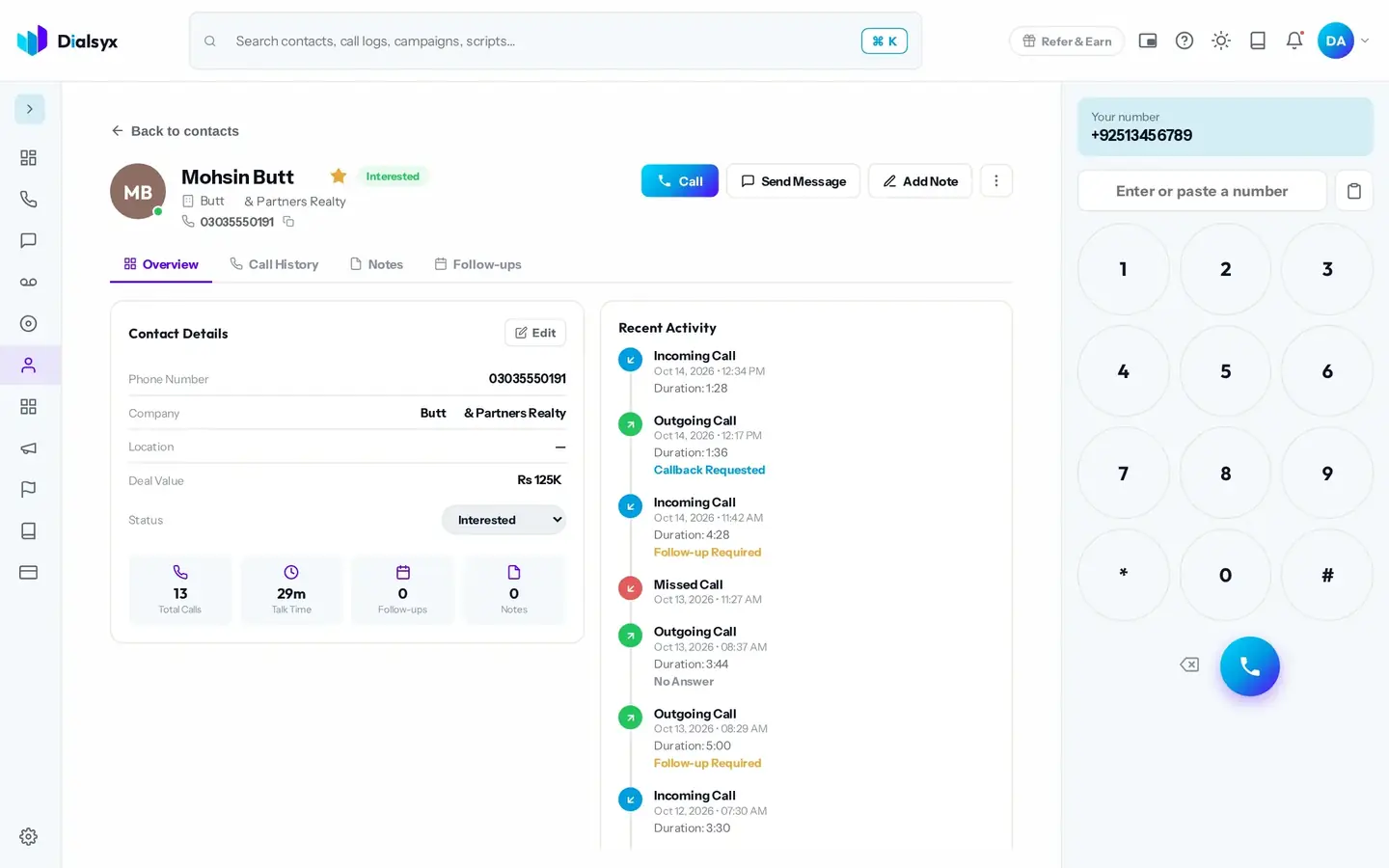The image size is (1389, 868).
Task: Click Add Note button
Action: tap(920, 180)
